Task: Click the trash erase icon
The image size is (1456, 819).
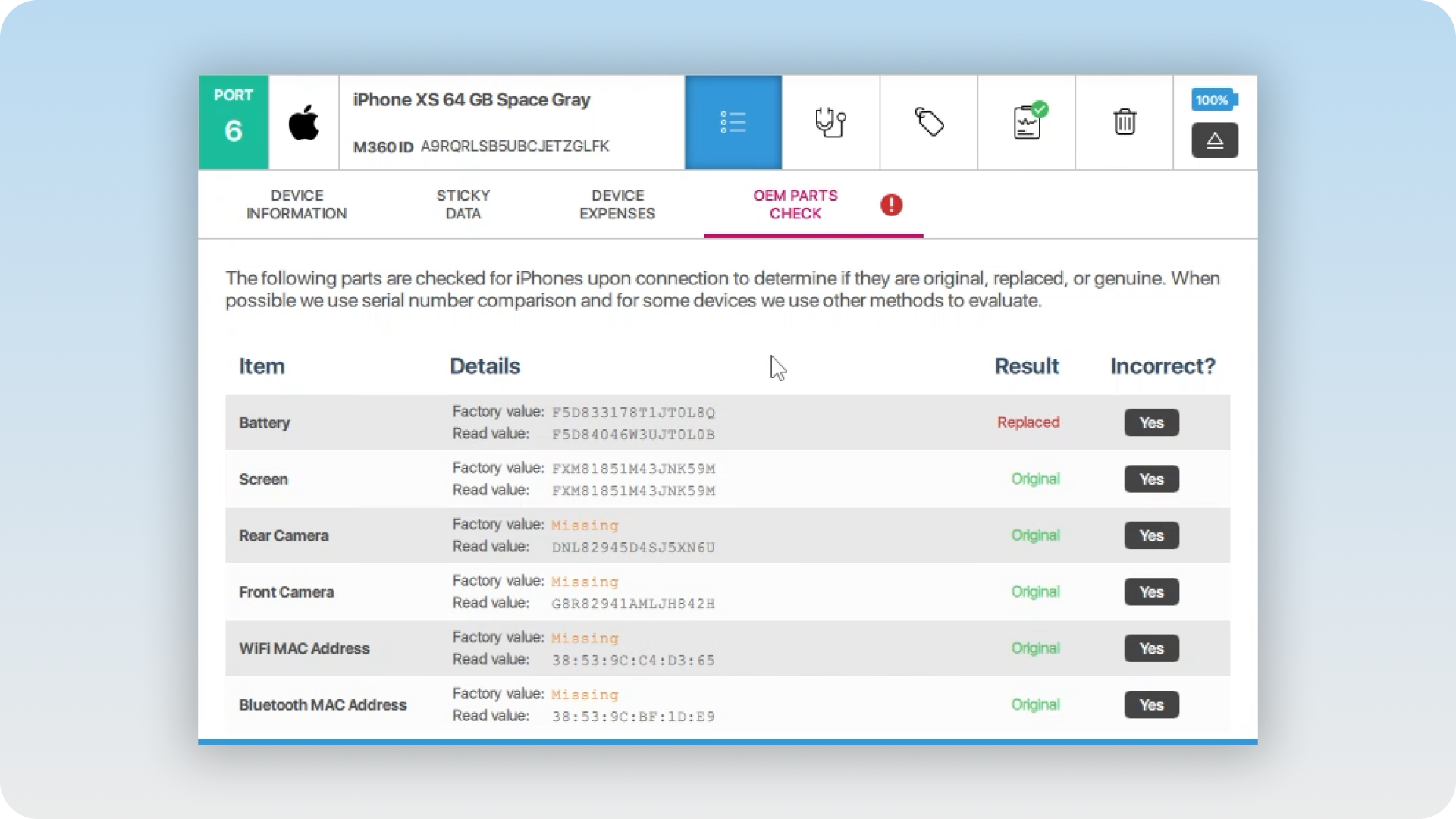Action: [1124, 122]
